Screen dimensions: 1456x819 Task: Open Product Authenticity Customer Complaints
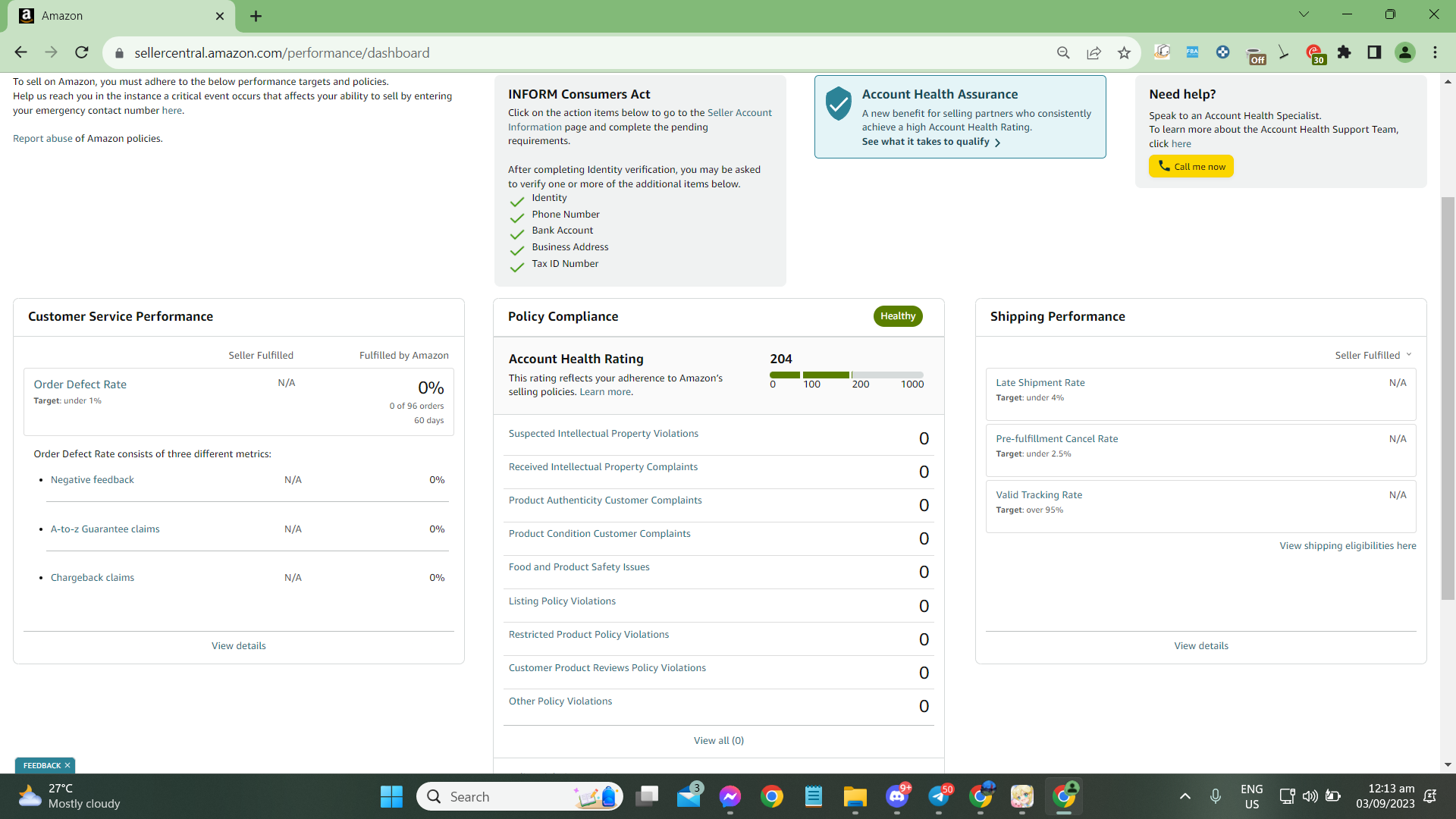pos(605,500)
